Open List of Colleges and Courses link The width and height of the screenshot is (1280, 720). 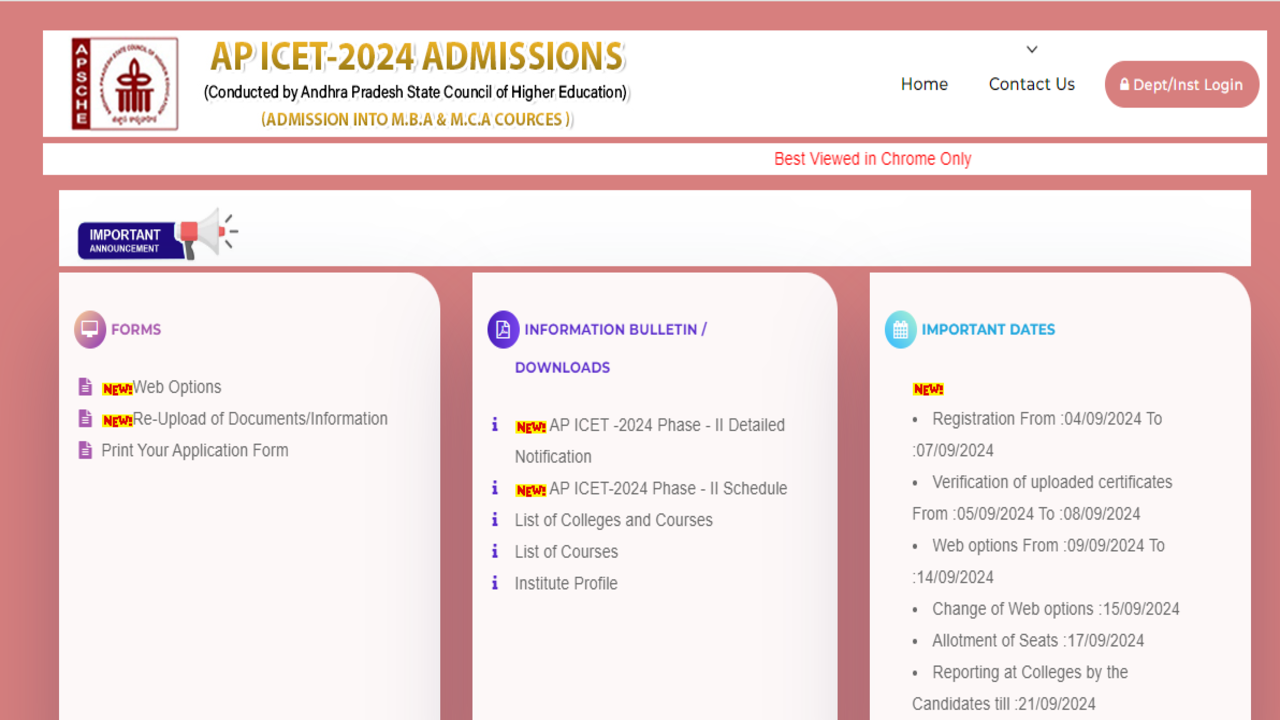pyautogui.click(x=613, y=520)
